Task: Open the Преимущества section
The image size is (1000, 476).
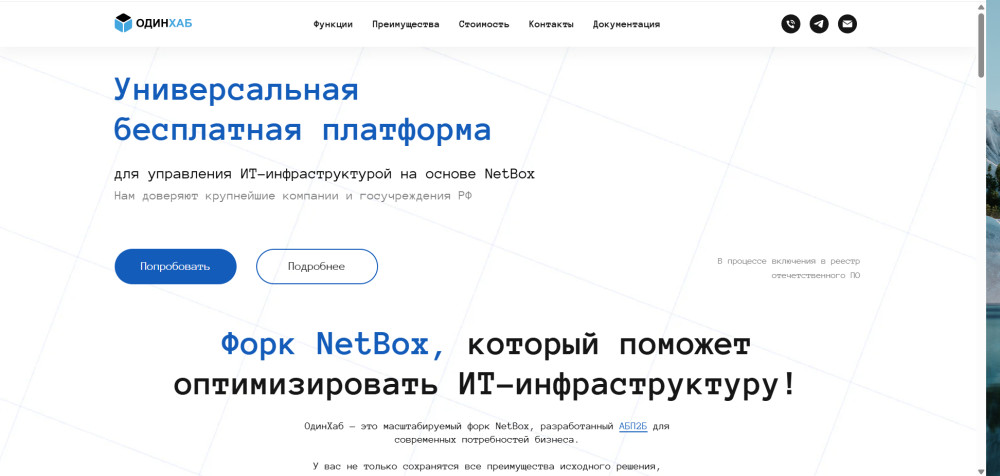Action: 406,25
